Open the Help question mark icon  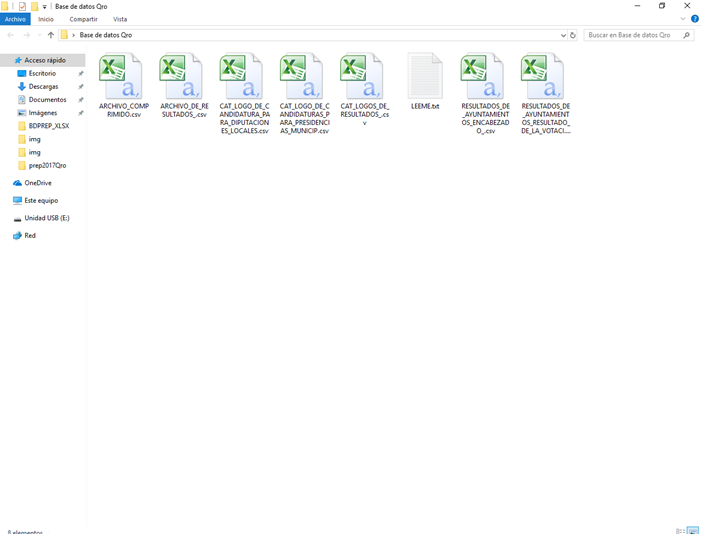[692, 19]
